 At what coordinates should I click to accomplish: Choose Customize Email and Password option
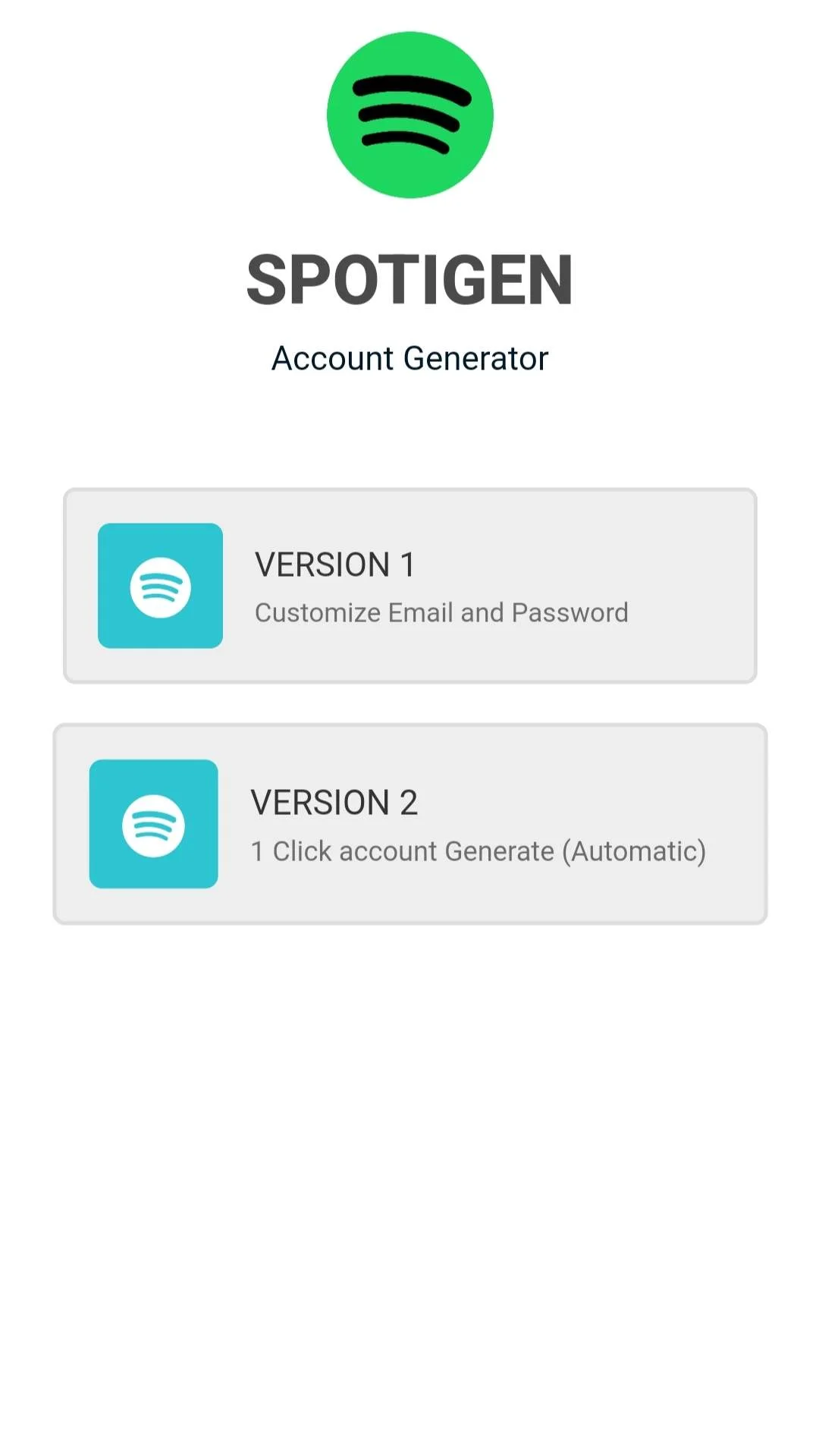pyautogui.click(x=441, y=612)
